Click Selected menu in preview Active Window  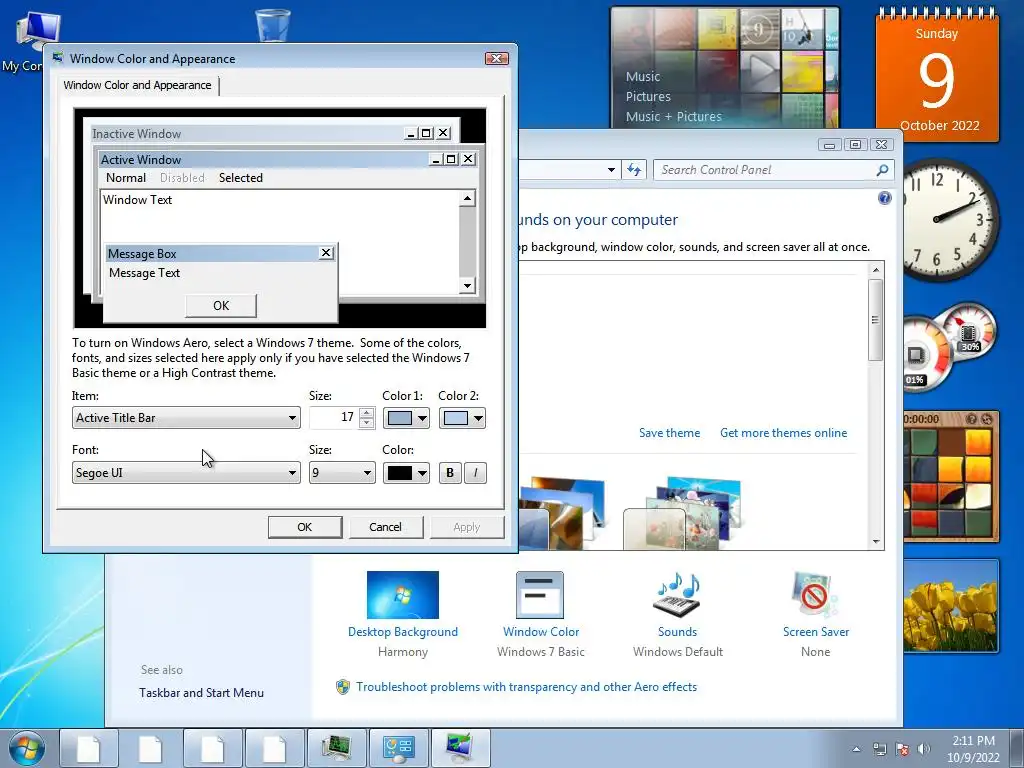(x=240, y=178)
